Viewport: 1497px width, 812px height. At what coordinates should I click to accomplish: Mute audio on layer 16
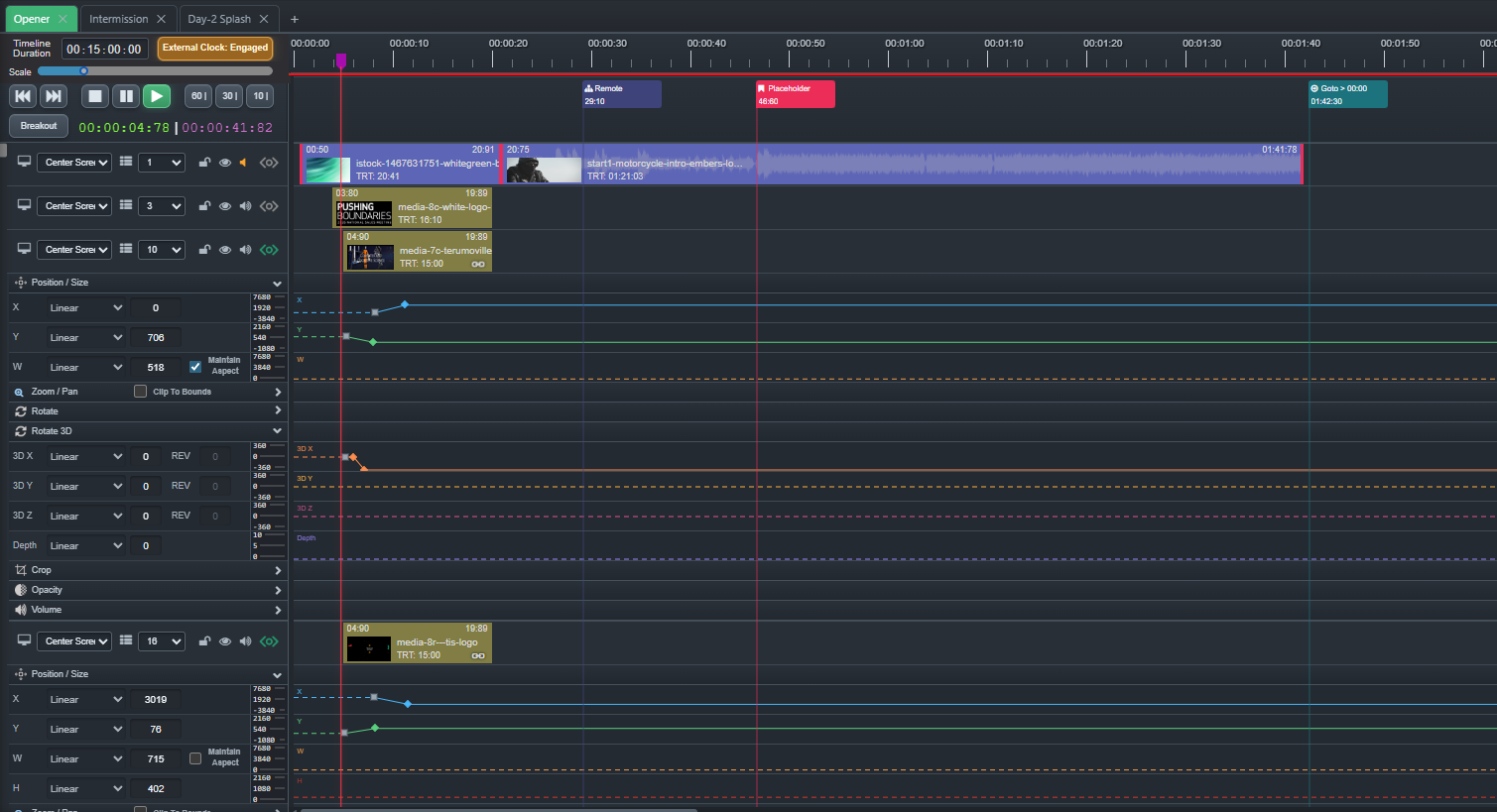click(245, 641)
